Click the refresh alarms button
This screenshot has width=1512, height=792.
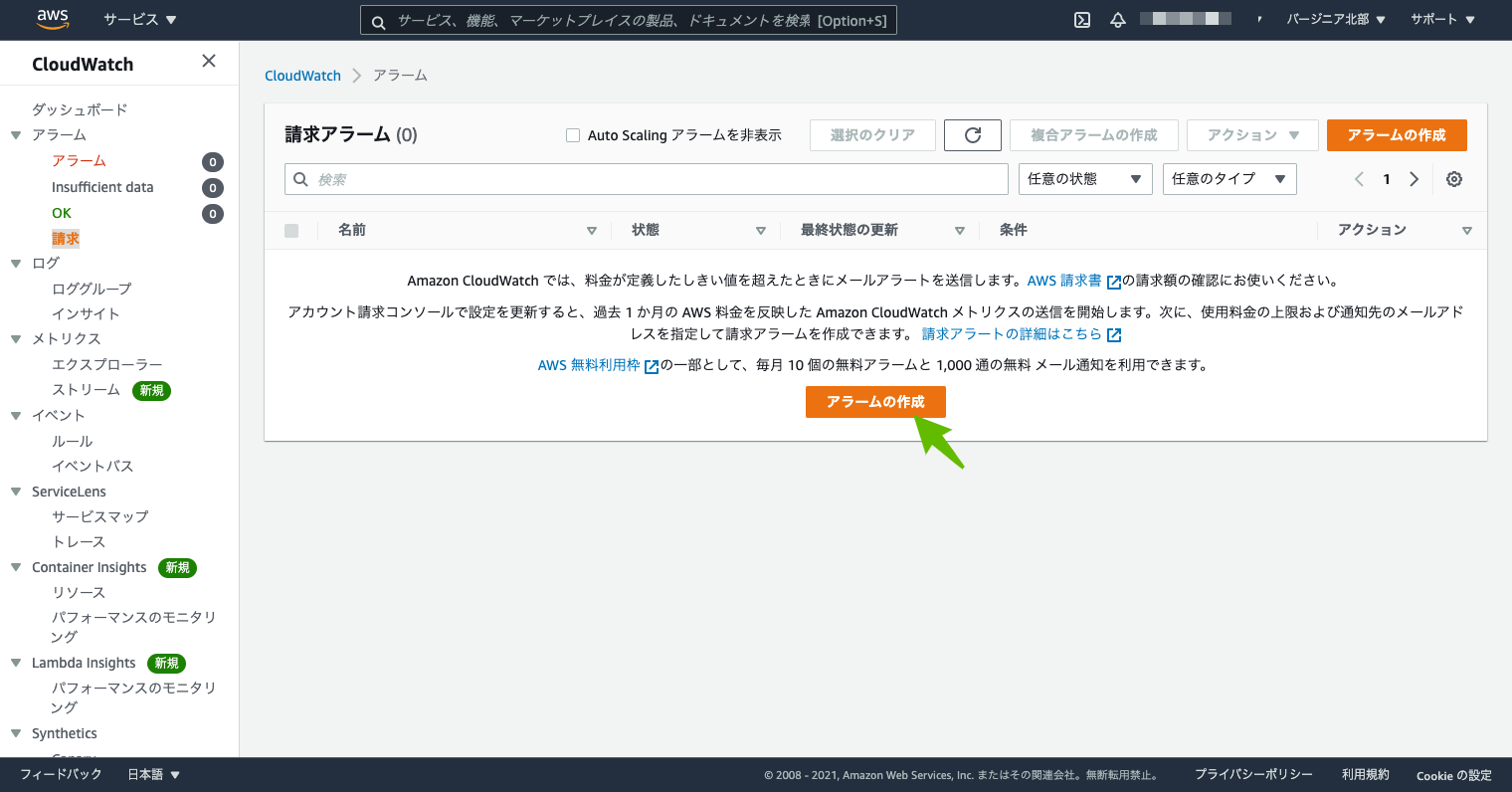[x=973, y=135]
